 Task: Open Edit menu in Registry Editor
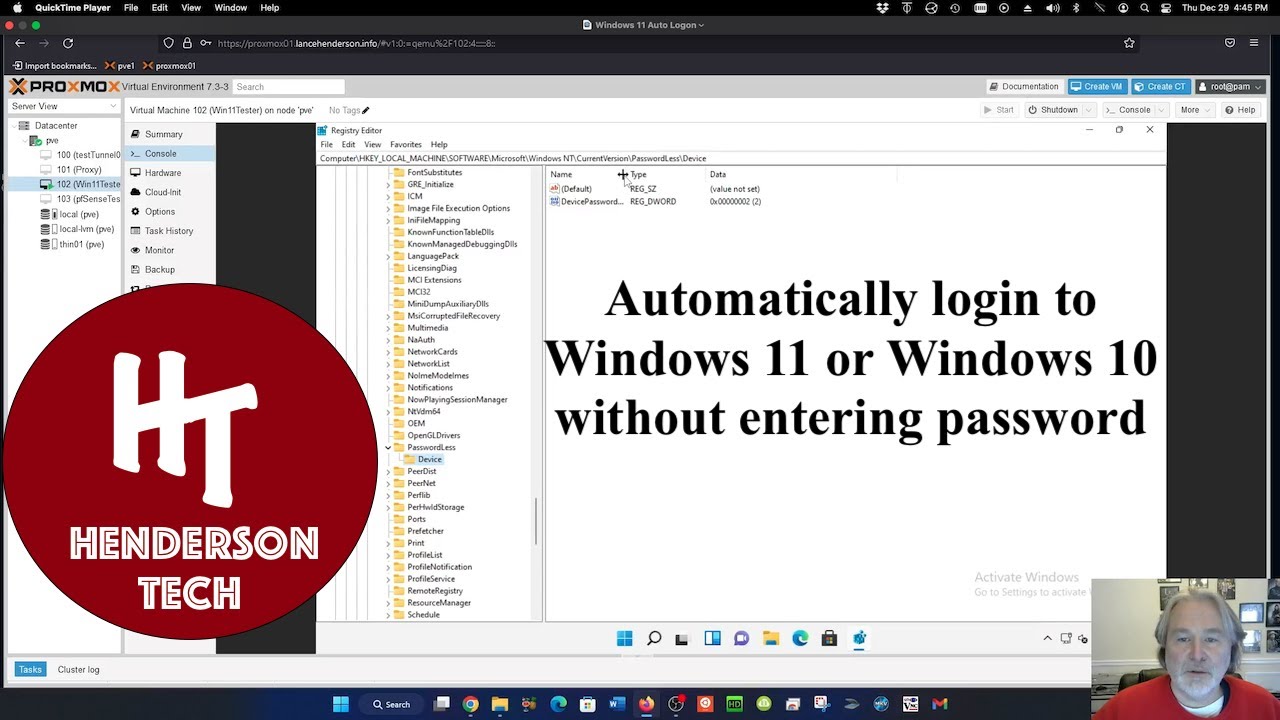[x=348, y=145]
